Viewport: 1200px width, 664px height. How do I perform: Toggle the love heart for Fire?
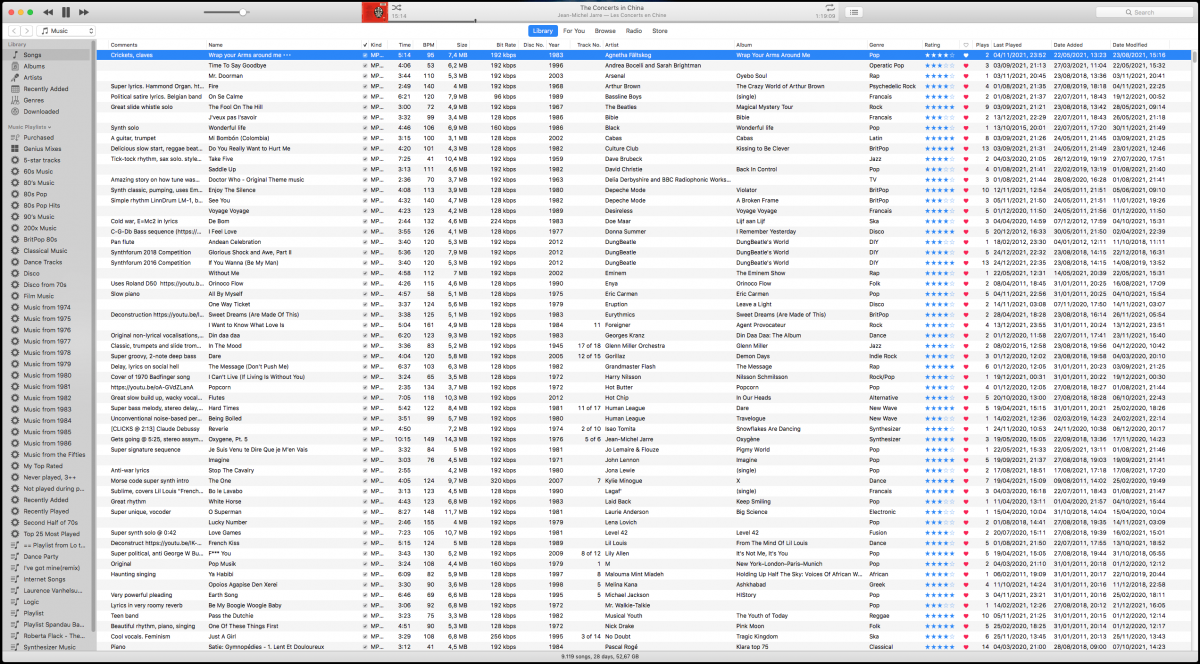(x=966, y=86)
